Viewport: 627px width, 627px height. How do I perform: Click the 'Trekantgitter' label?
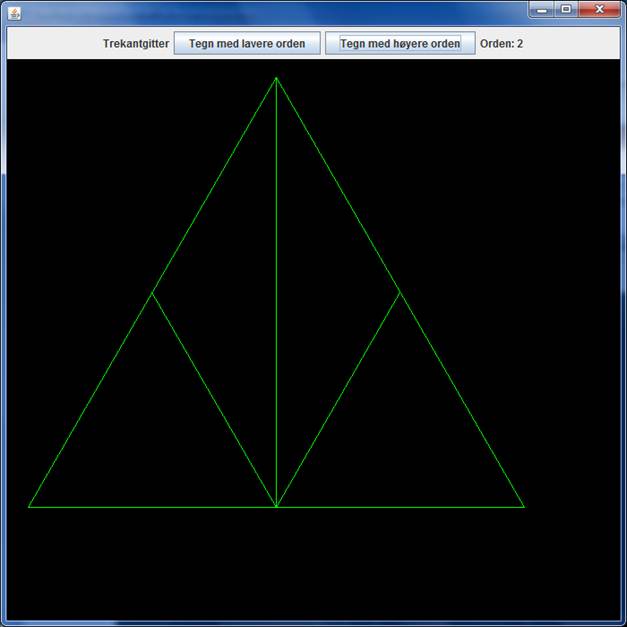point(136,44)
